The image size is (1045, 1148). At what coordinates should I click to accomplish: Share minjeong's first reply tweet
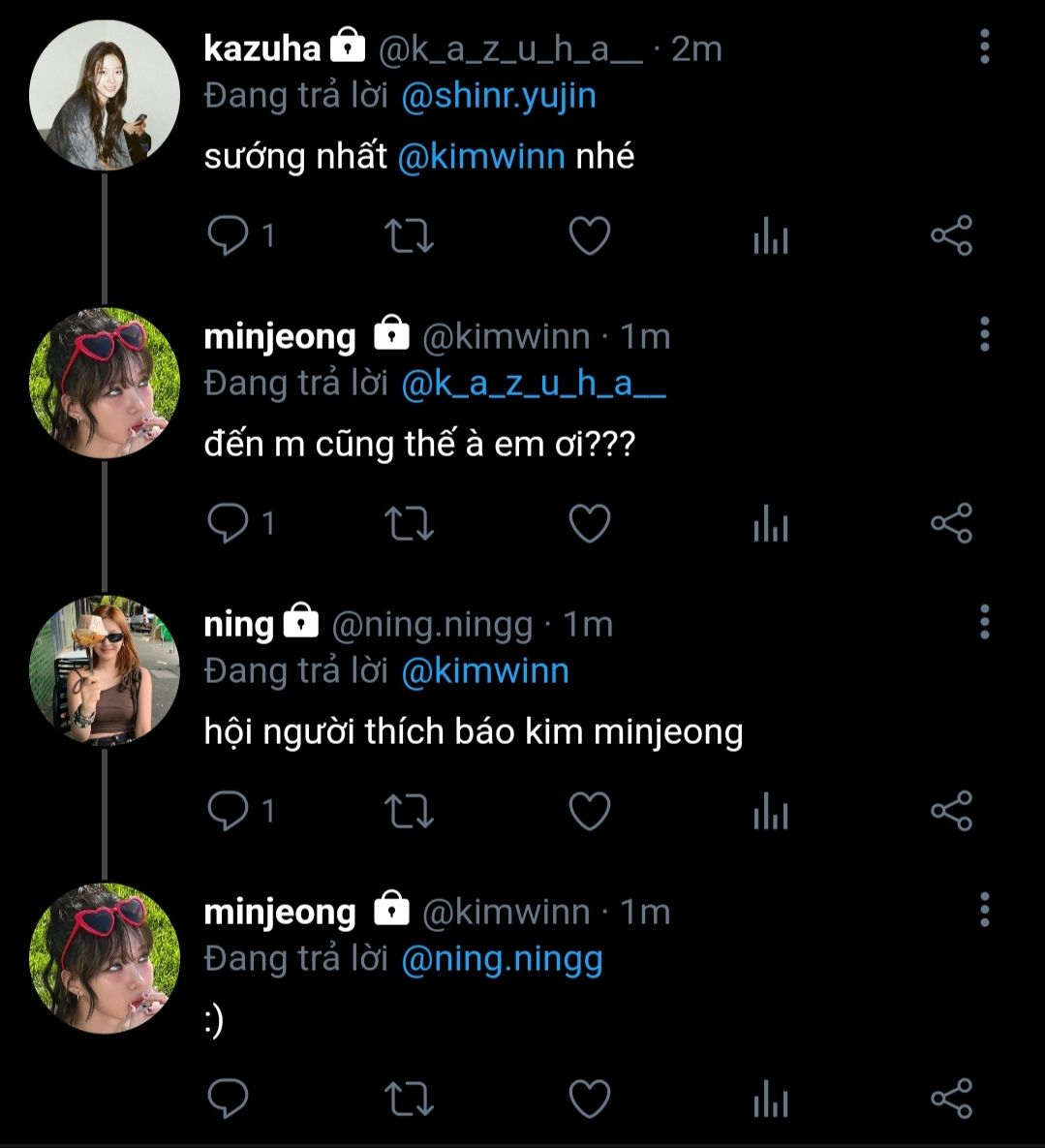951,523
